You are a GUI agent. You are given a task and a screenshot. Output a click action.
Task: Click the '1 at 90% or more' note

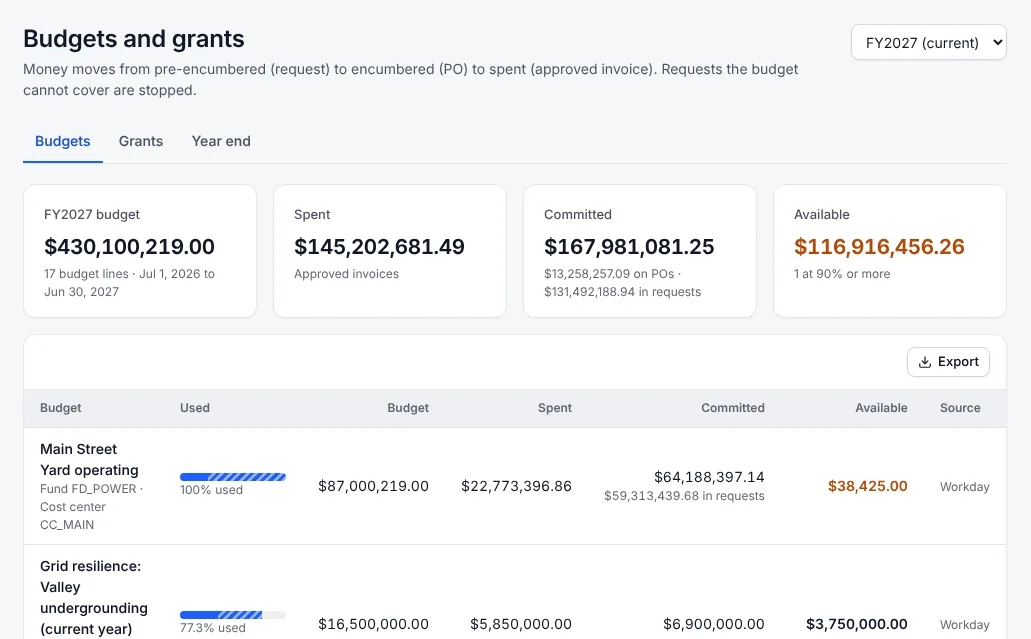coord(842,274)
